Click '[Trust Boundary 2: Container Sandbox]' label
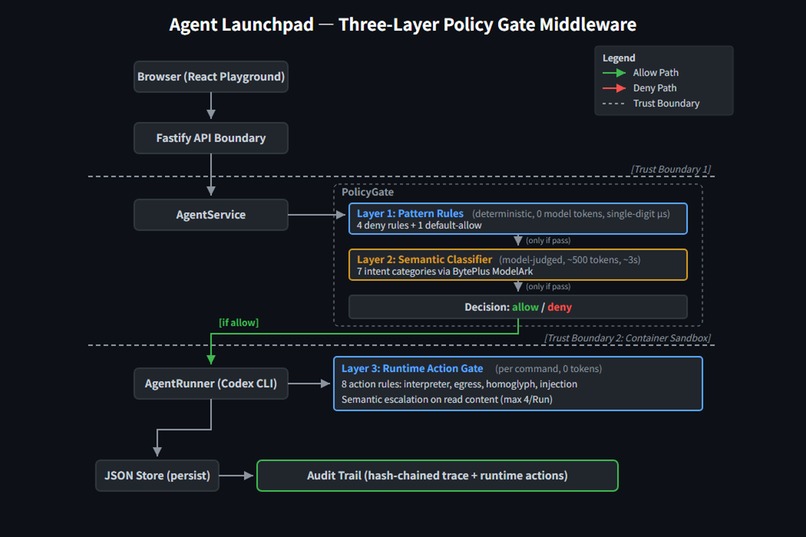The width and height of the screenshot is (806, 537). 628,338
